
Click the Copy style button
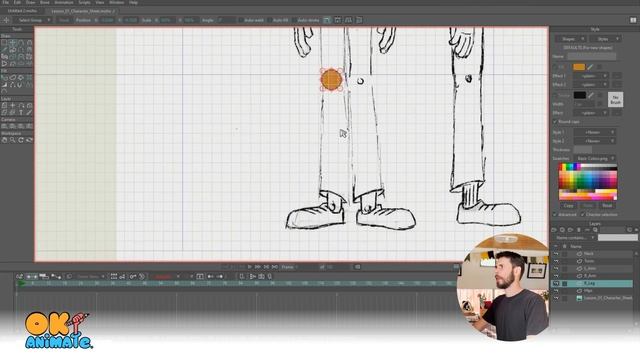tap(568, 206)
